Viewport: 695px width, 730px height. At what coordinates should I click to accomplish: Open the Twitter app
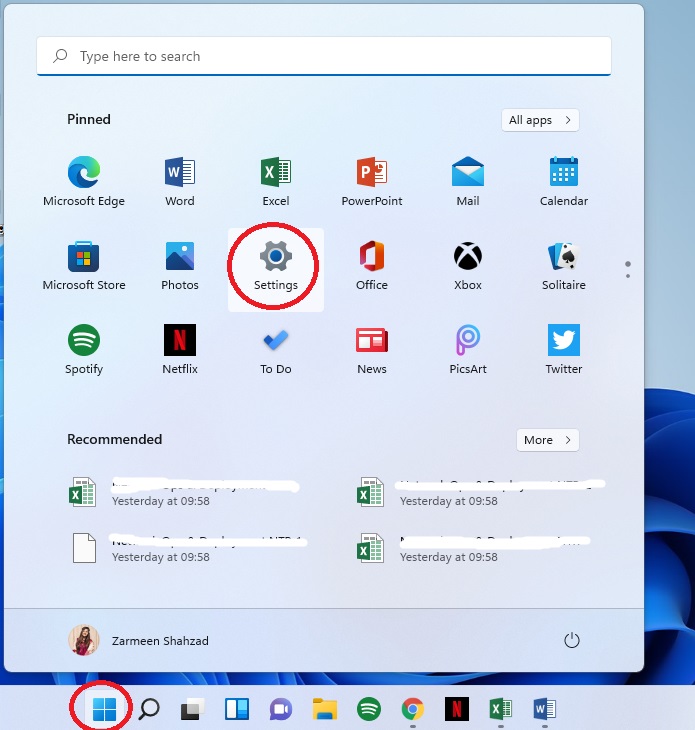click(x=564, y=350)
